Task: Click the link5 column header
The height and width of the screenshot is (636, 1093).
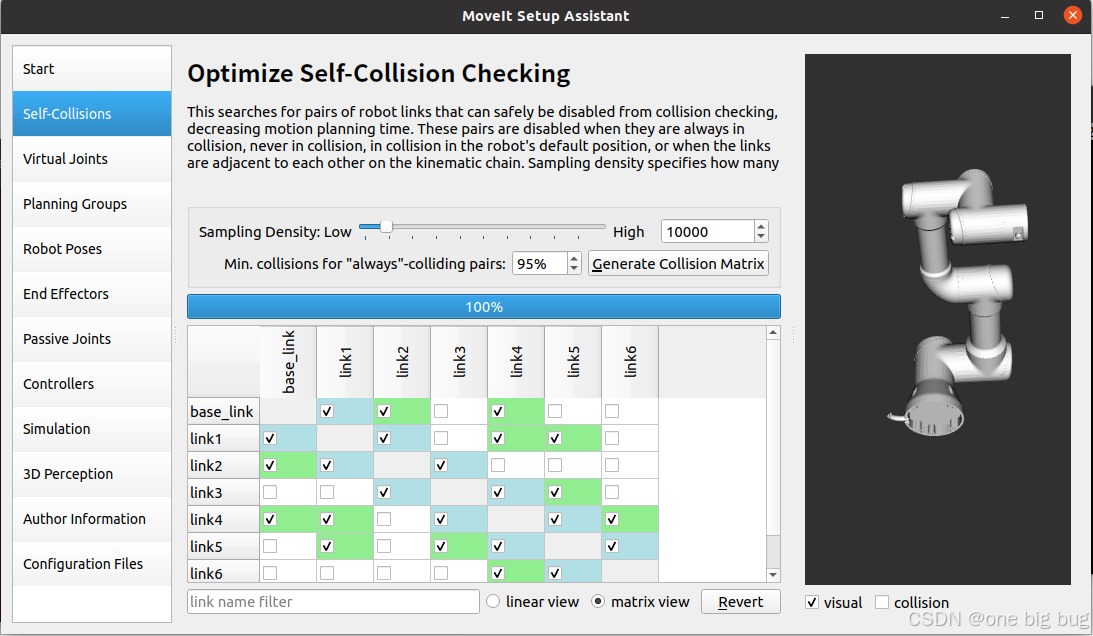Action: click(x=574, y=362)
